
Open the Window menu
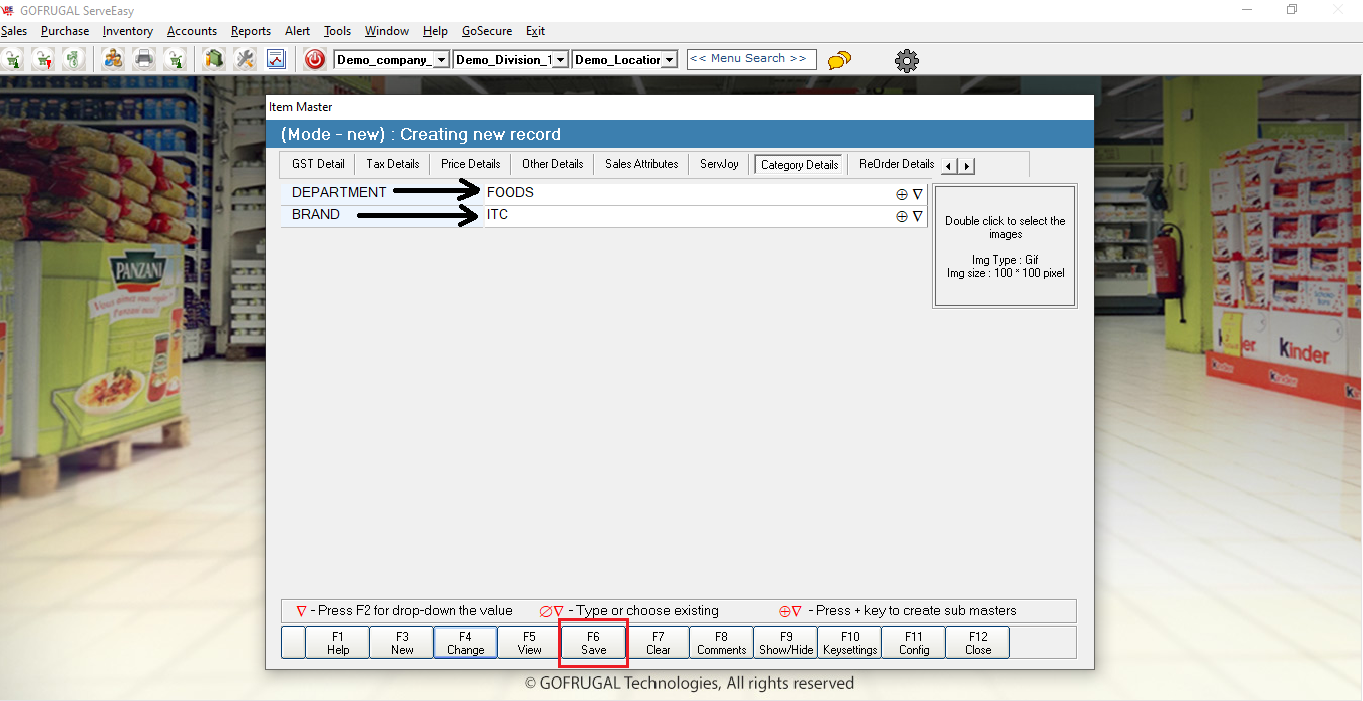tap(387, 31)
